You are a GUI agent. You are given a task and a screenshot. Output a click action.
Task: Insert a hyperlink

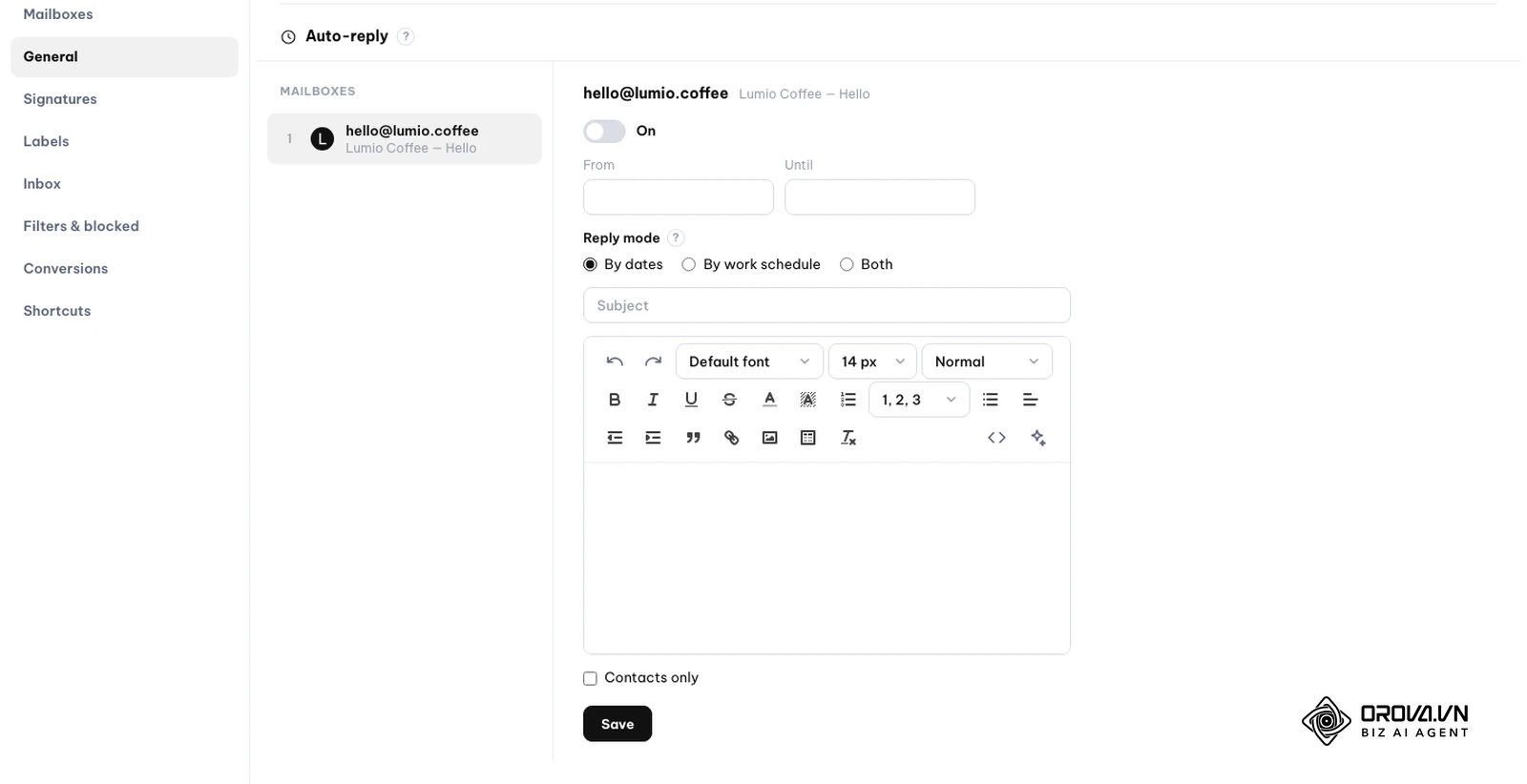[731, 438]
